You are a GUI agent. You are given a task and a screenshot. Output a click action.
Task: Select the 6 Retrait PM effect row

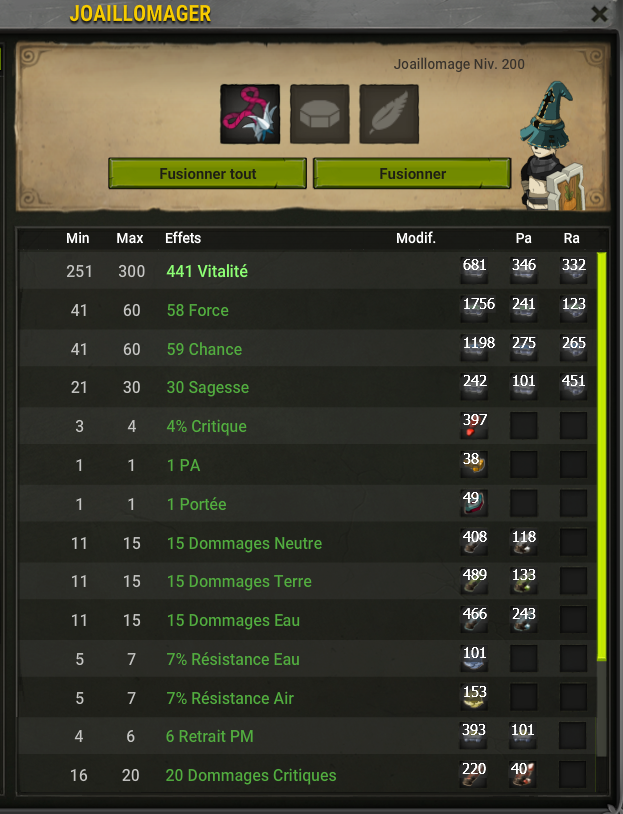tap(308, 736)
